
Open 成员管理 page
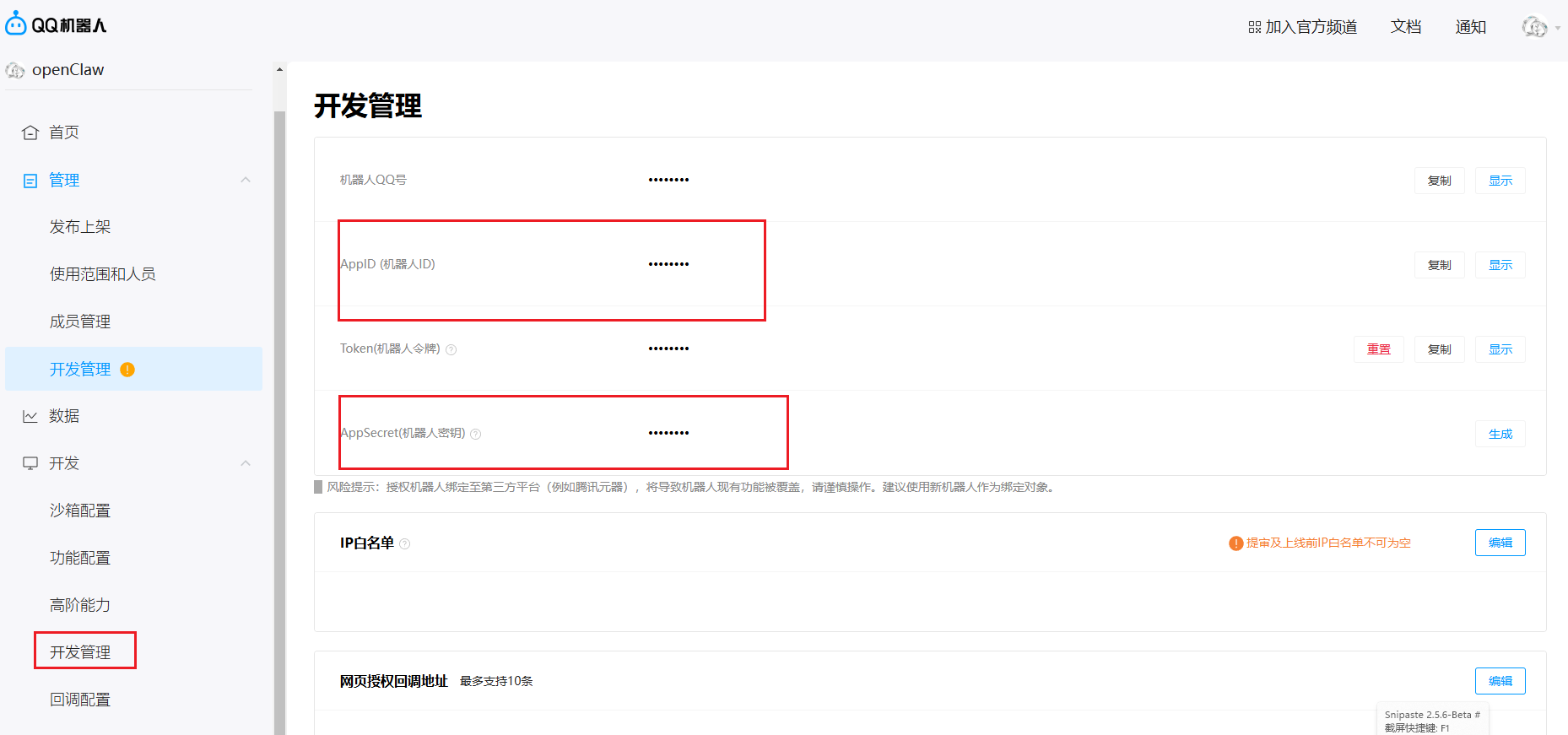click(x=80, y=322)
